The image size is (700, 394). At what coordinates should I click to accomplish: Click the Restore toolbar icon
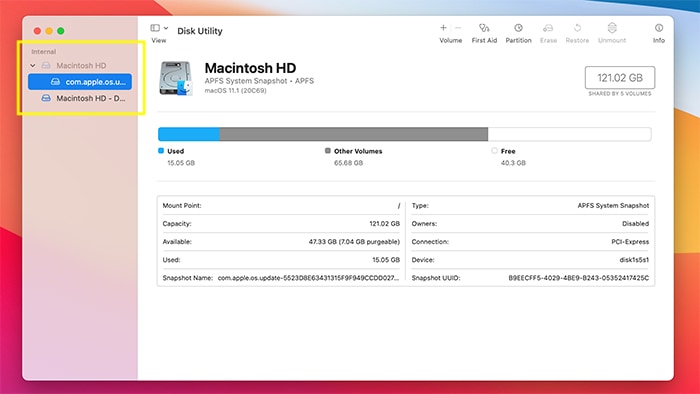pos(577,28)
